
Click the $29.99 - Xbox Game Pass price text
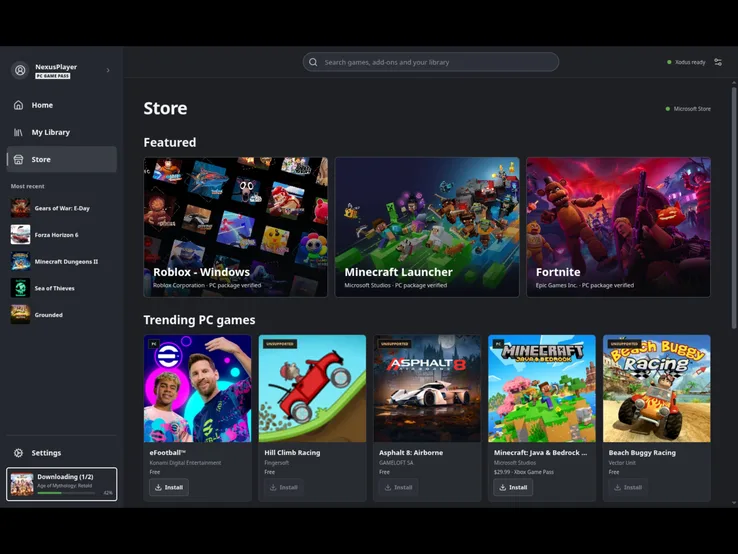[523, 472]
